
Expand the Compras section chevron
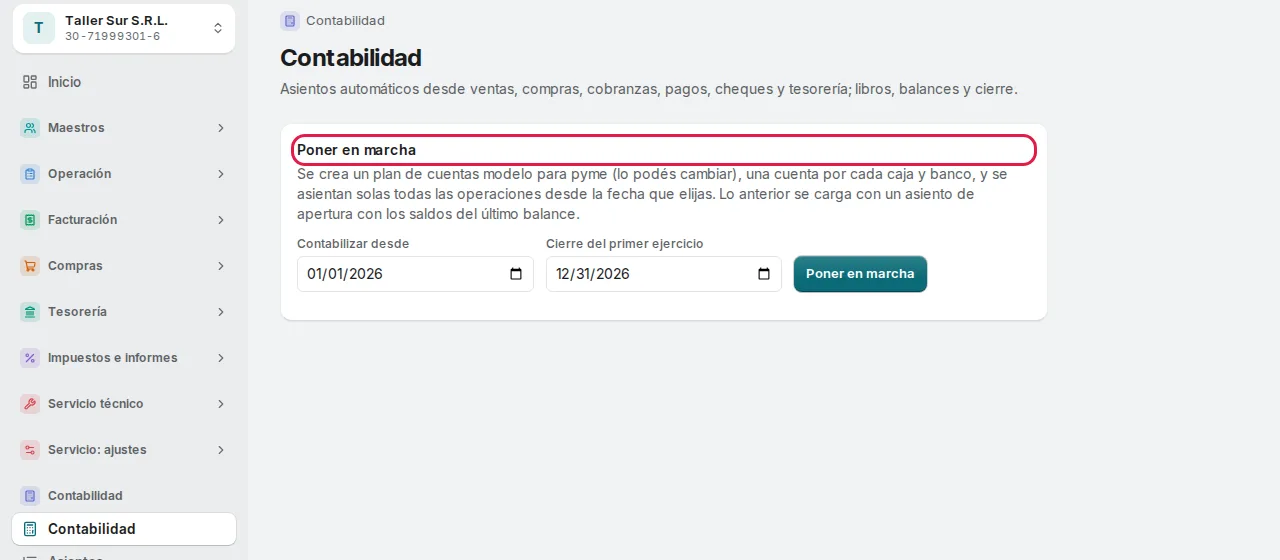click(221, 266)
